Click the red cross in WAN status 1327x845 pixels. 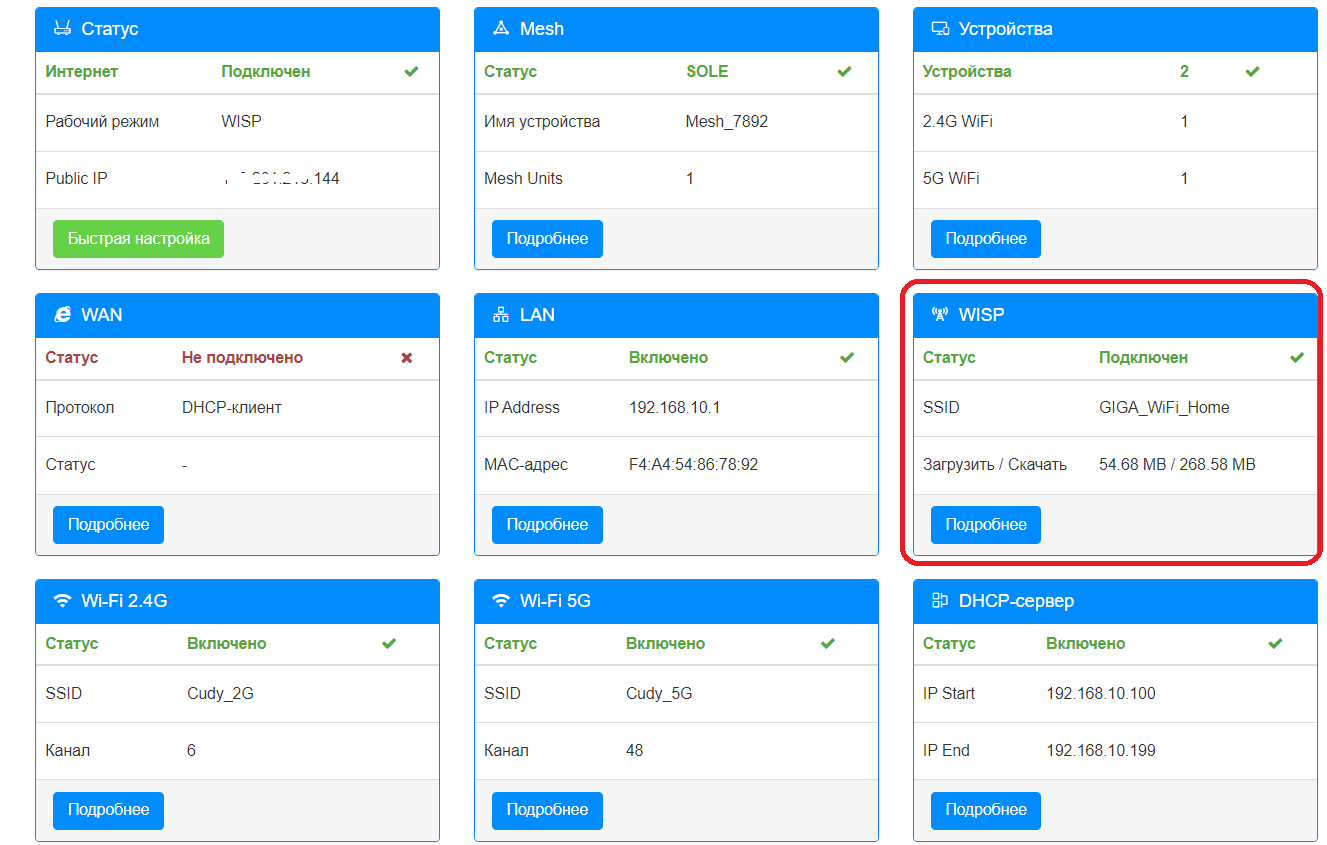click(x=406, y=358)
